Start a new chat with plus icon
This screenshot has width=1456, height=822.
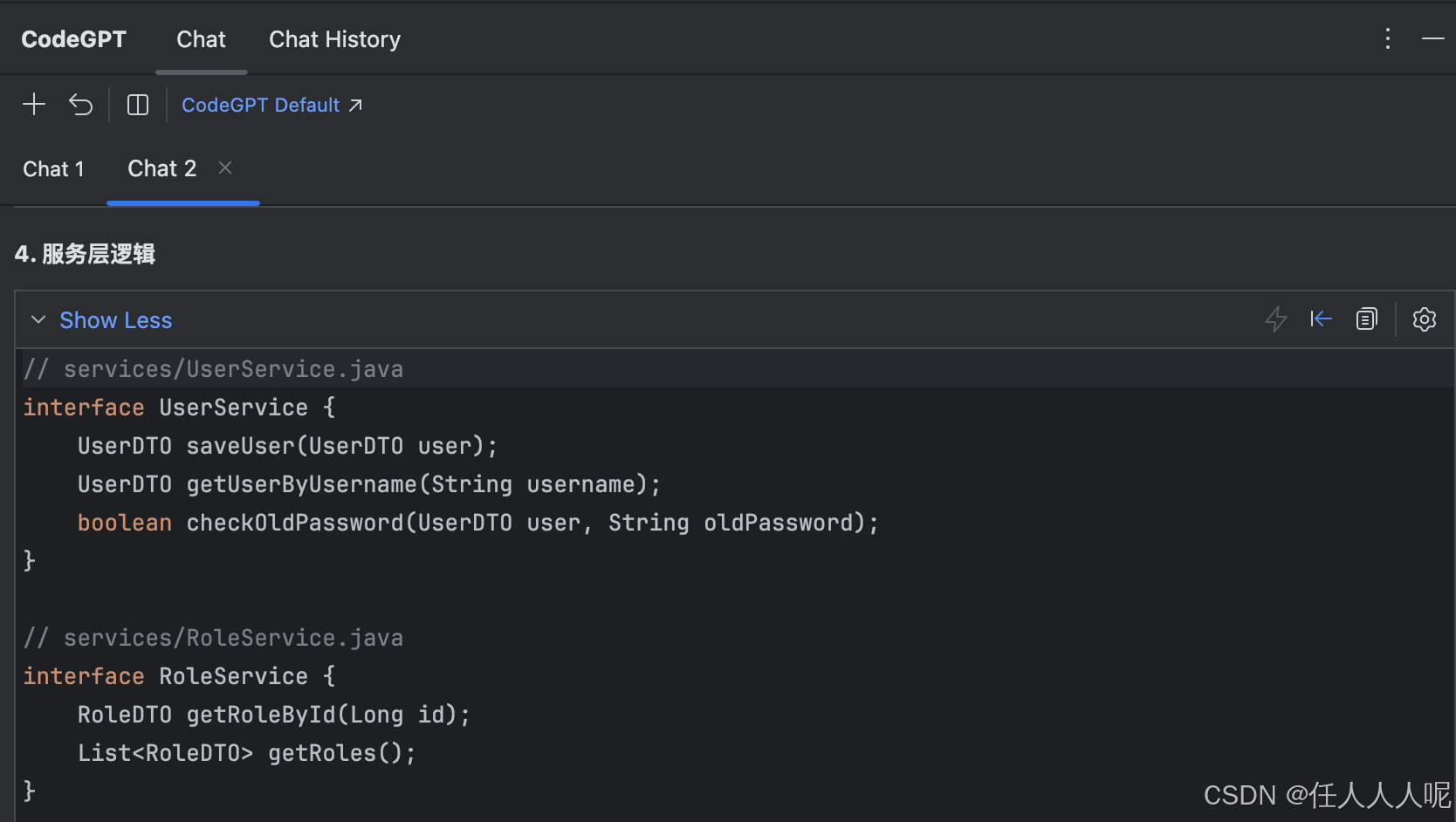click(x=34, y=105)
